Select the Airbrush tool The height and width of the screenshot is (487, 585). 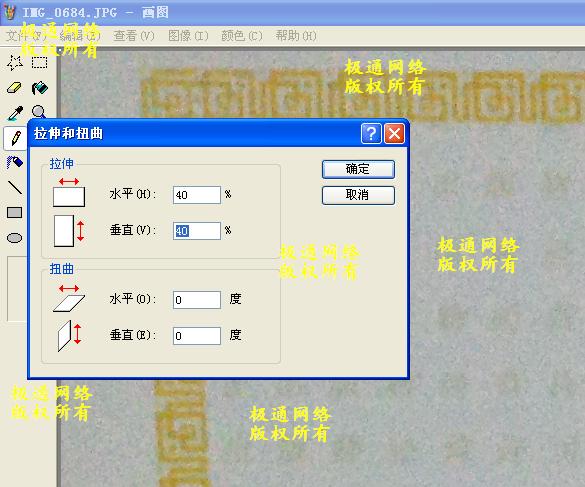pos(15,163)
